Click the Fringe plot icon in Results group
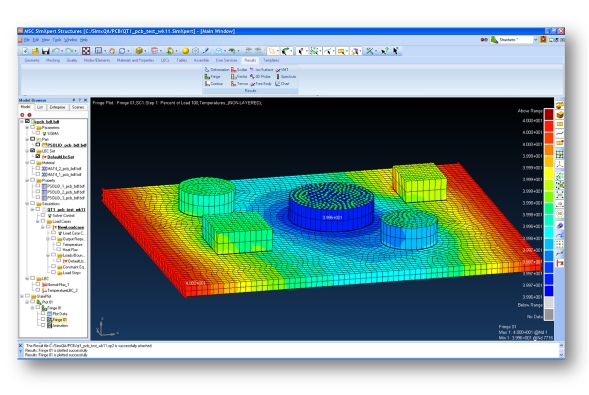 (213, 77)
